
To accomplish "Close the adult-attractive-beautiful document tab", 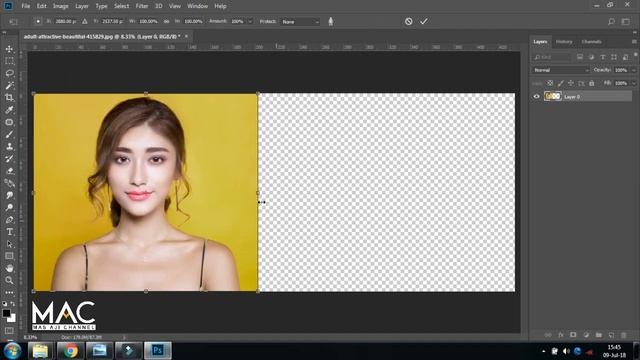I will 187,36.
